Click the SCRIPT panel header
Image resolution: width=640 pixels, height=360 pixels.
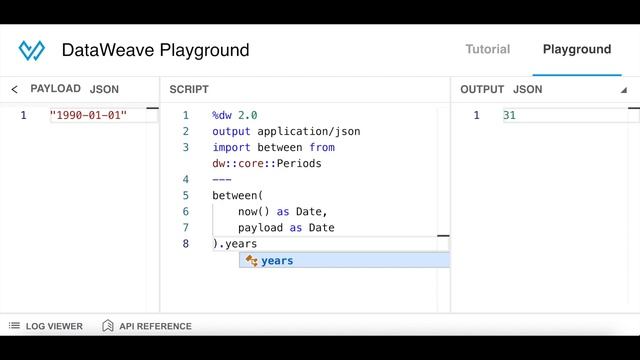coord(189,89)
